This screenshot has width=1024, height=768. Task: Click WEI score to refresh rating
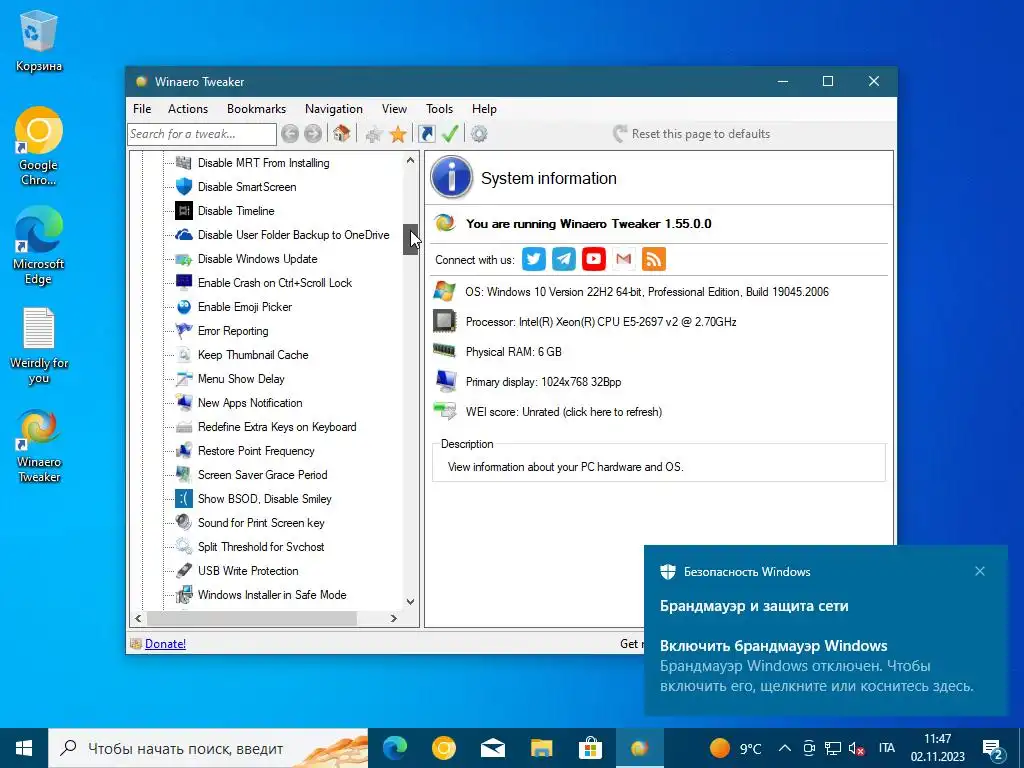[564, 412]
